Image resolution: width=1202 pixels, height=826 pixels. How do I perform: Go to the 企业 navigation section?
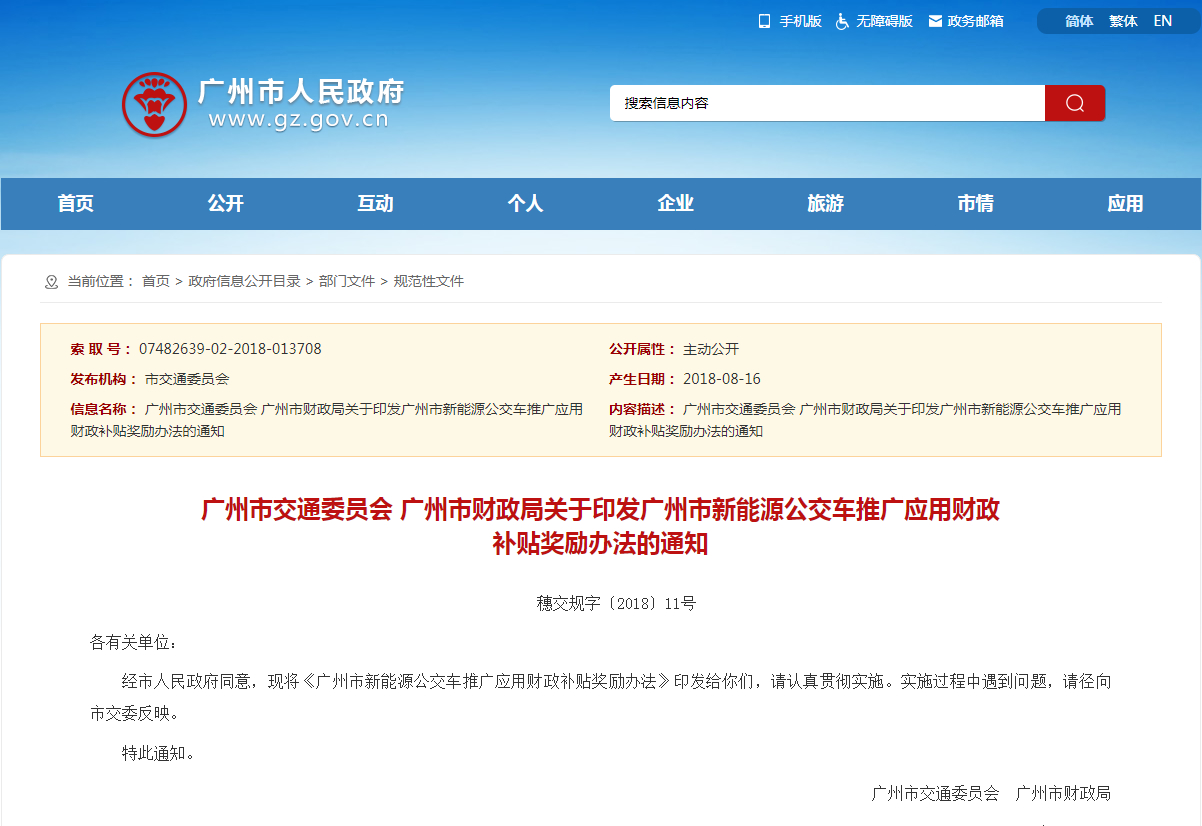pyautogui.click(x=675, y=204)
